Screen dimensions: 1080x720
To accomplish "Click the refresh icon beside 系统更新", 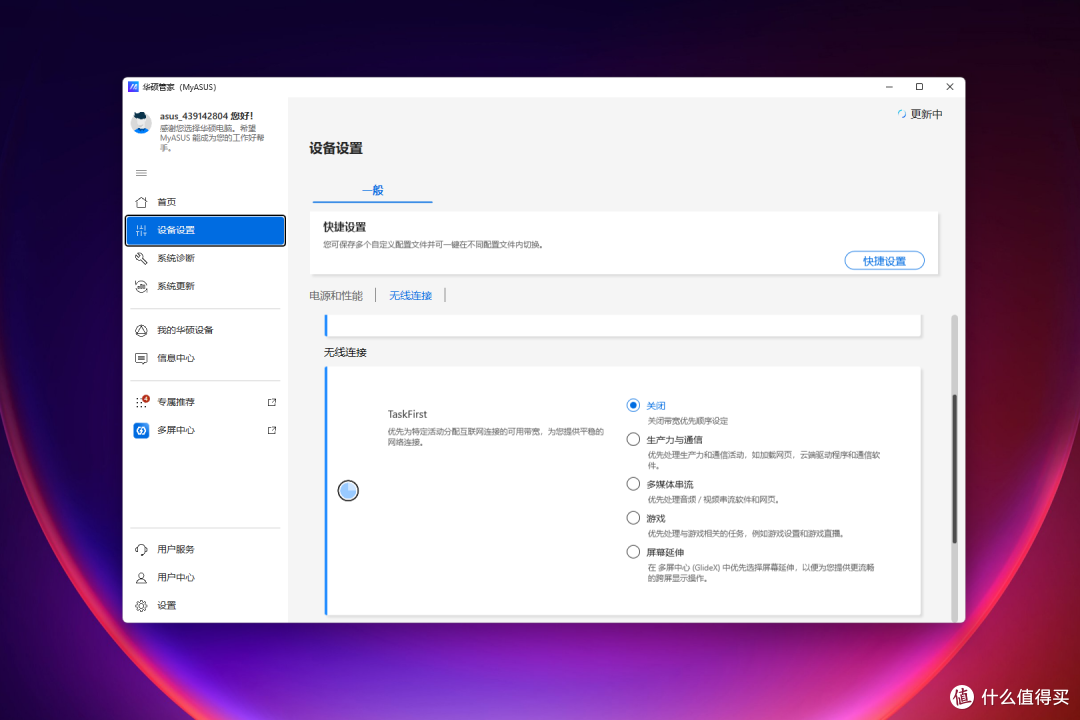I will tap(141, 286).
